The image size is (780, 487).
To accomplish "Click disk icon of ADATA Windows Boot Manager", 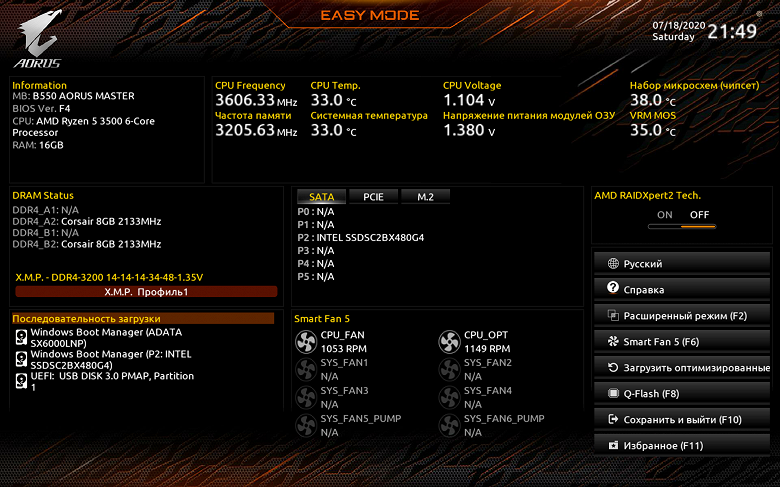I will pos(21,338).
